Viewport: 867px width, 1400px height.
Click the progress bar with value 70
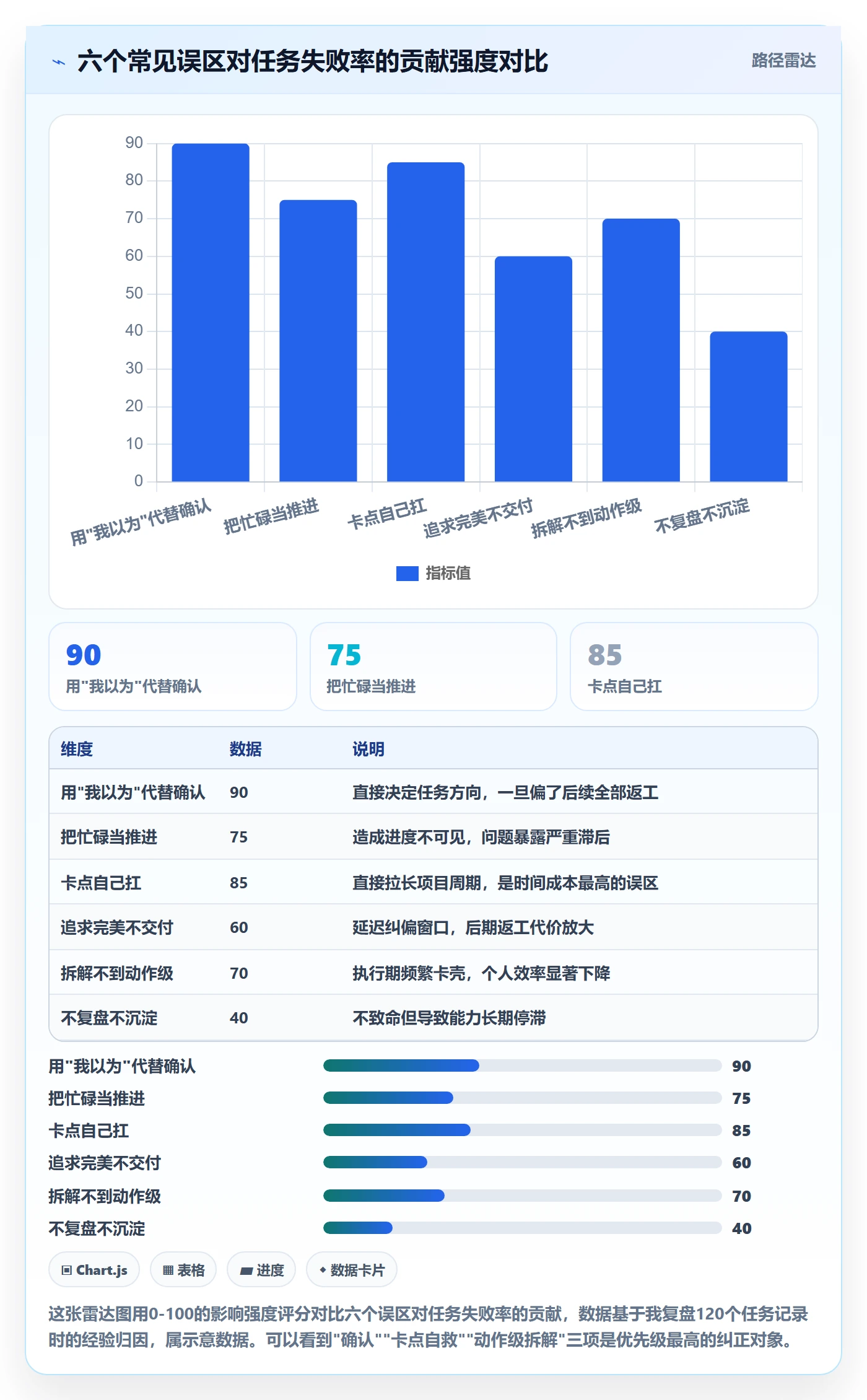tap(523, 1196)
